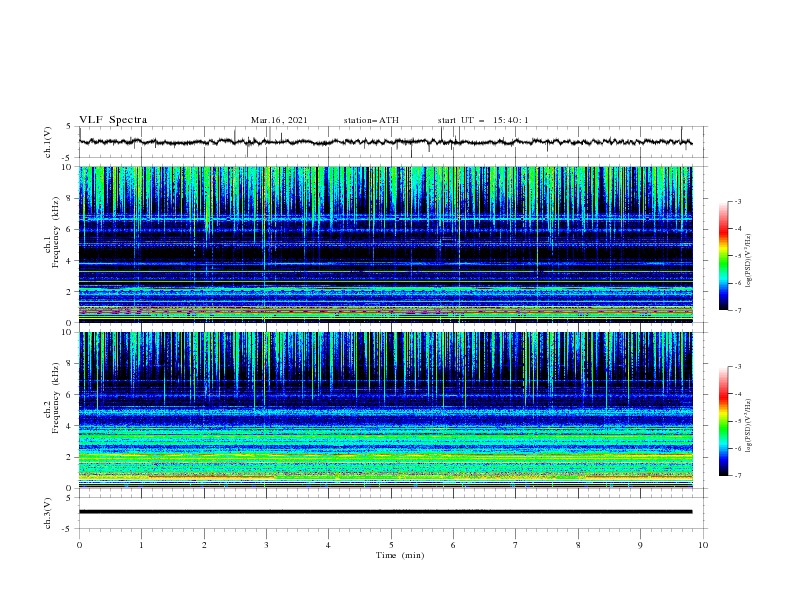The width and height of the screenshot is (792, 612).
Task: Click the 'Time (min)' axis label
Action: [x=400, y=555]
